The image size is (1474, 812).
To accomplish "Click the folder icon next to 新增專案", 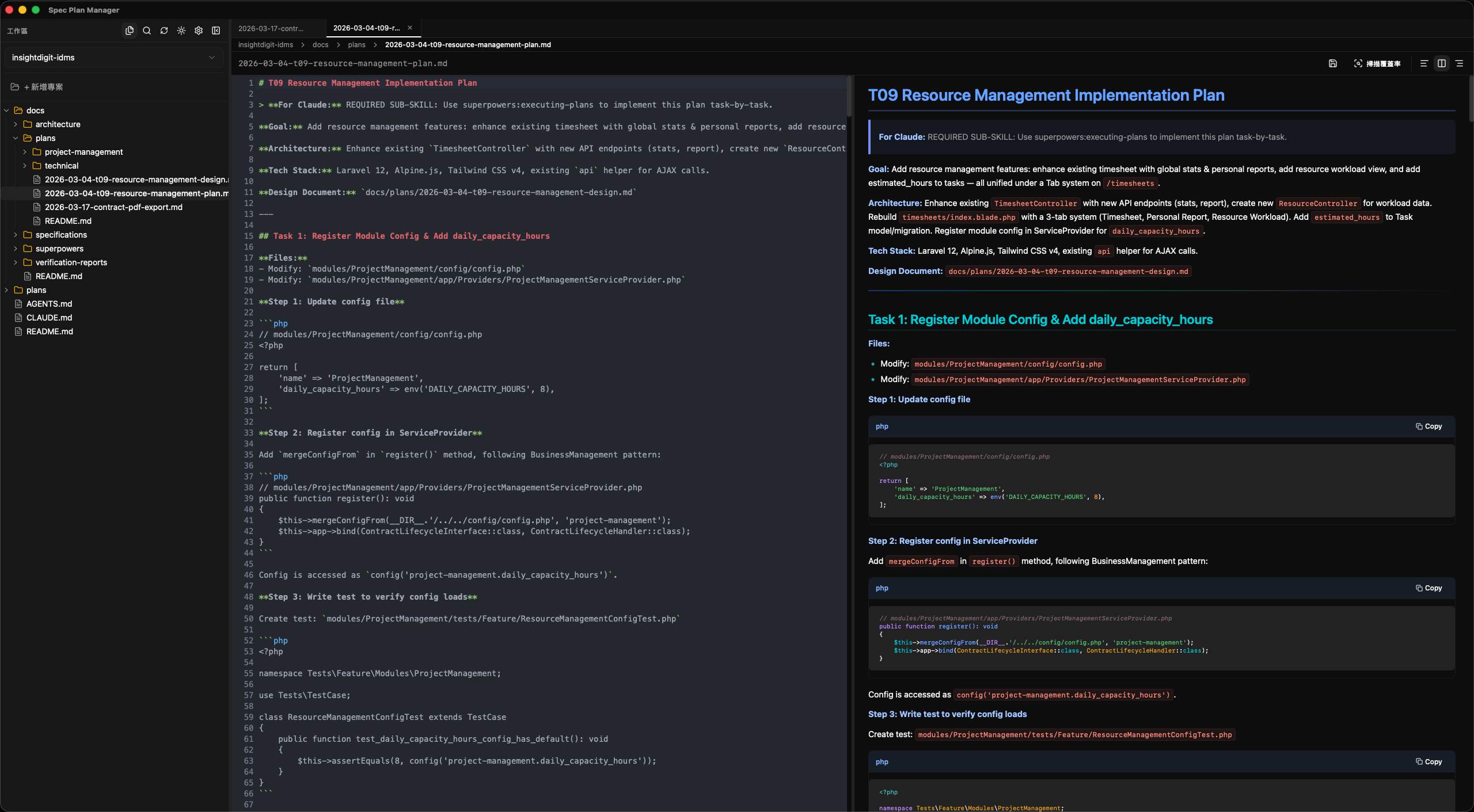I will point(14,87).
